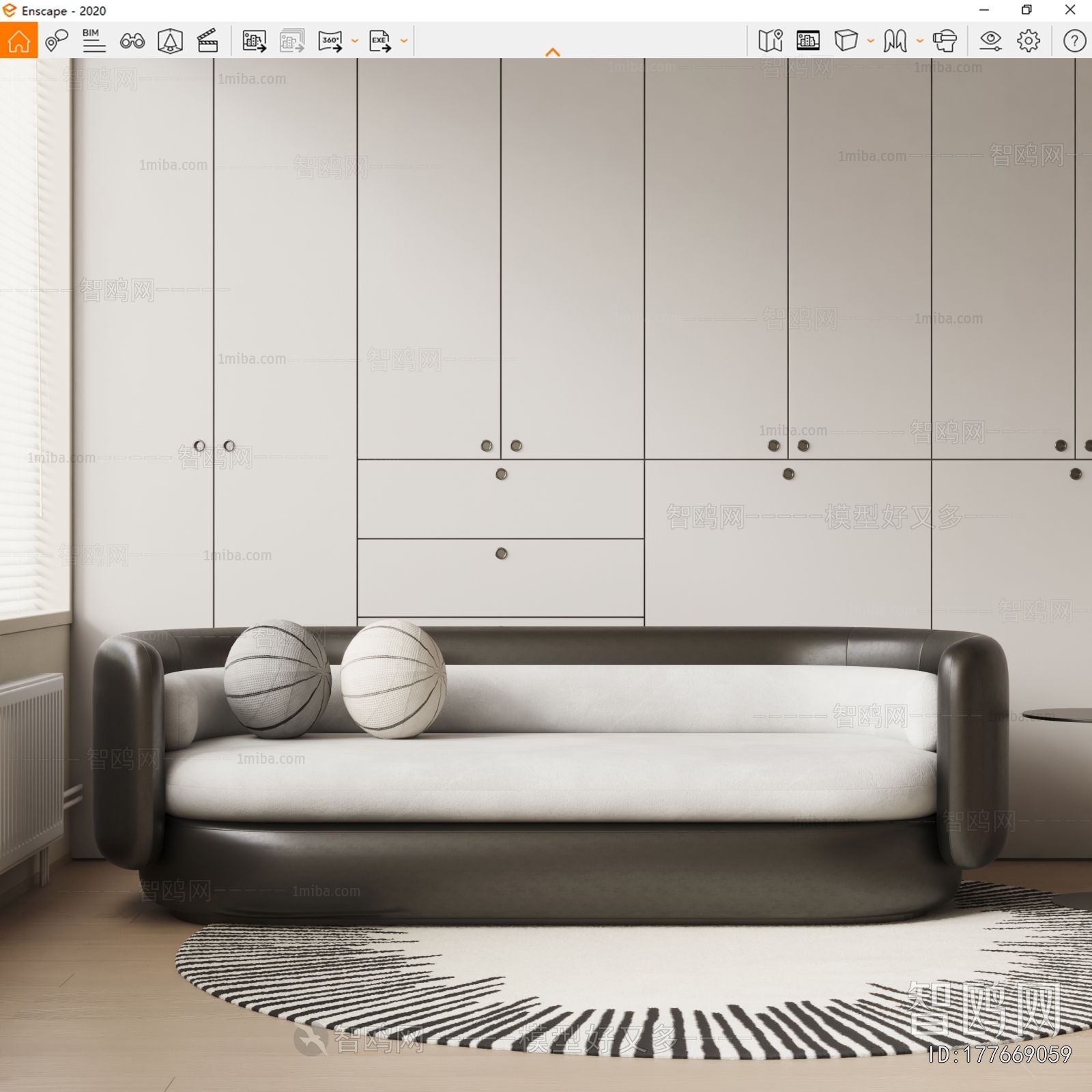
Task: Click Enscape logo in title bar
Action: pos(10,10)
